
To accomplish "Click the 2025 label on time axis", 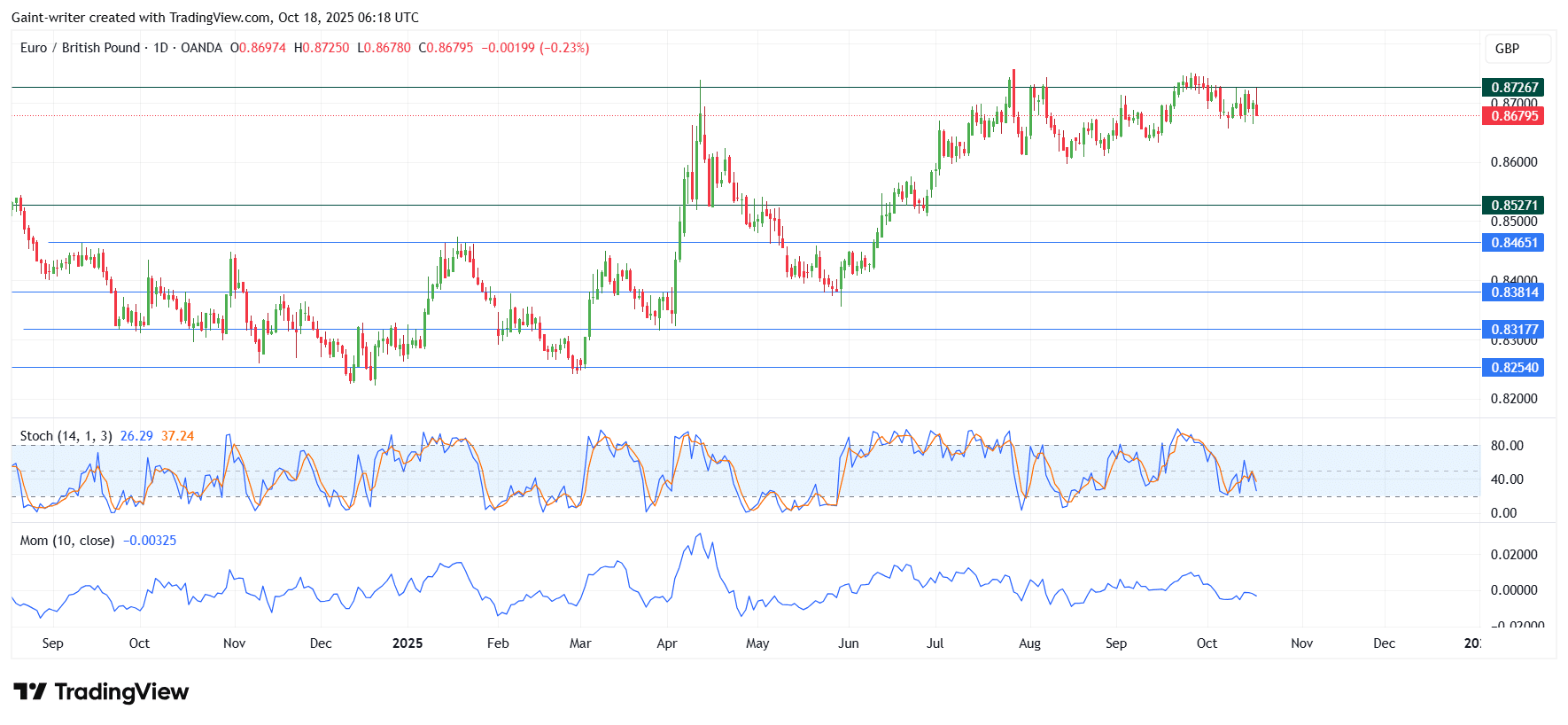I will tap(408, 643).
